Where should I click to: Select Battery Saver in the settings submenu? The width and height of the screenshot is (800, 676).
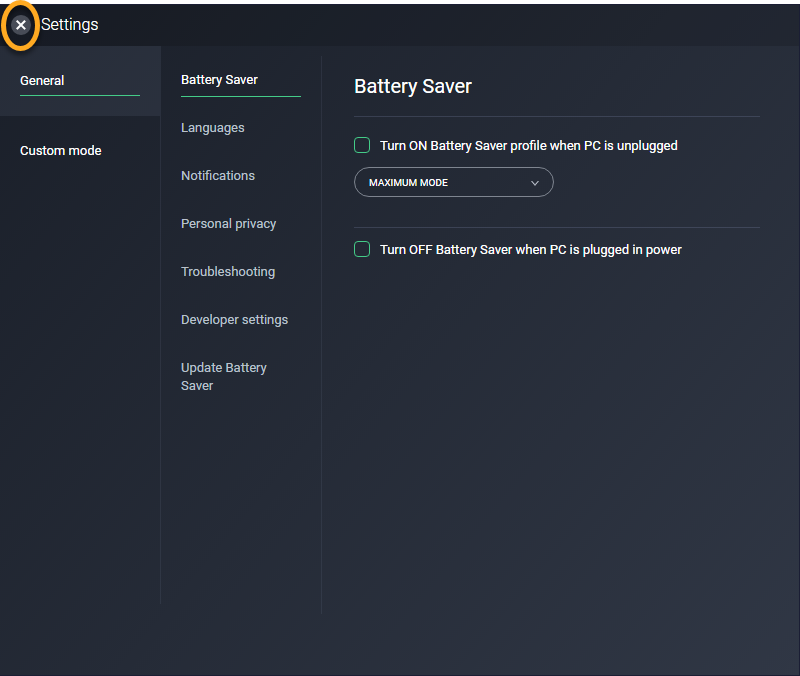point(219,80)
